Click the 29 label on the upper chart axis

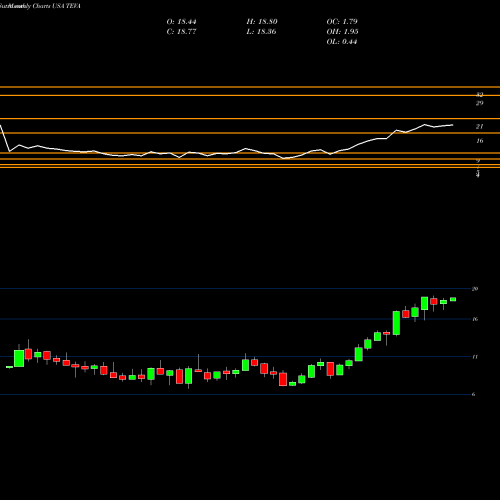click(x=479, y=103)
